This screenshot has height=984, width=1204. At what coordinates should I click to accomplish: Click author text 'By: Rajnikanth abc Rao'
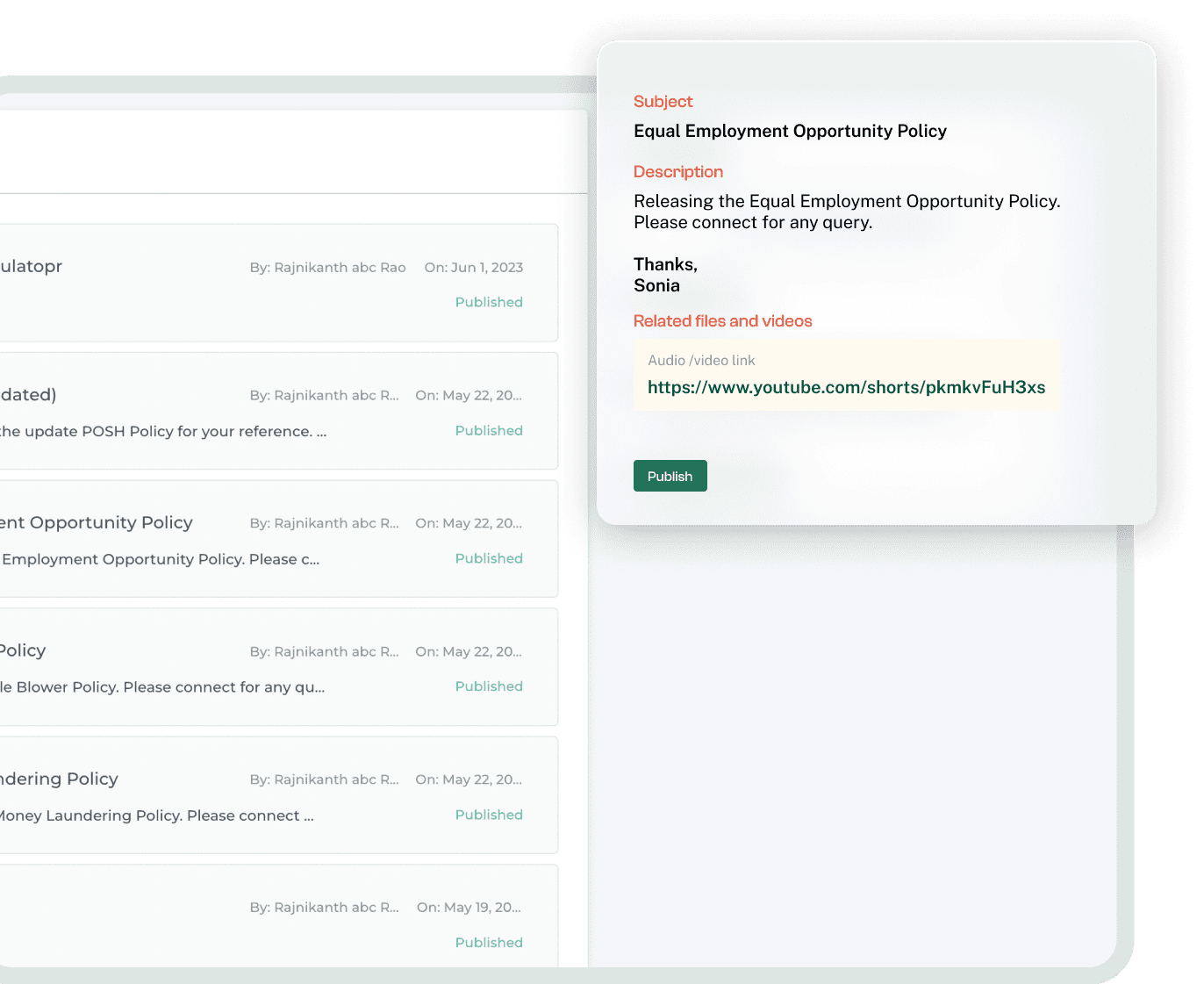[x=327, y=268]
